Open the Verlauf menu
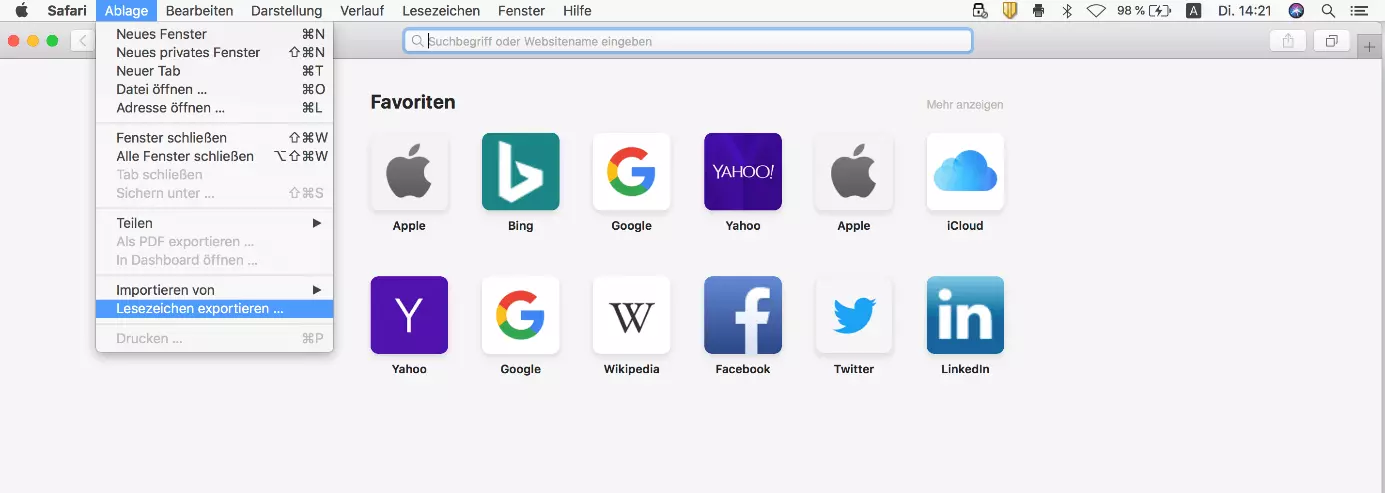Image resolution: width=1385 pixels, height=493 pixels. coord(362,11)
